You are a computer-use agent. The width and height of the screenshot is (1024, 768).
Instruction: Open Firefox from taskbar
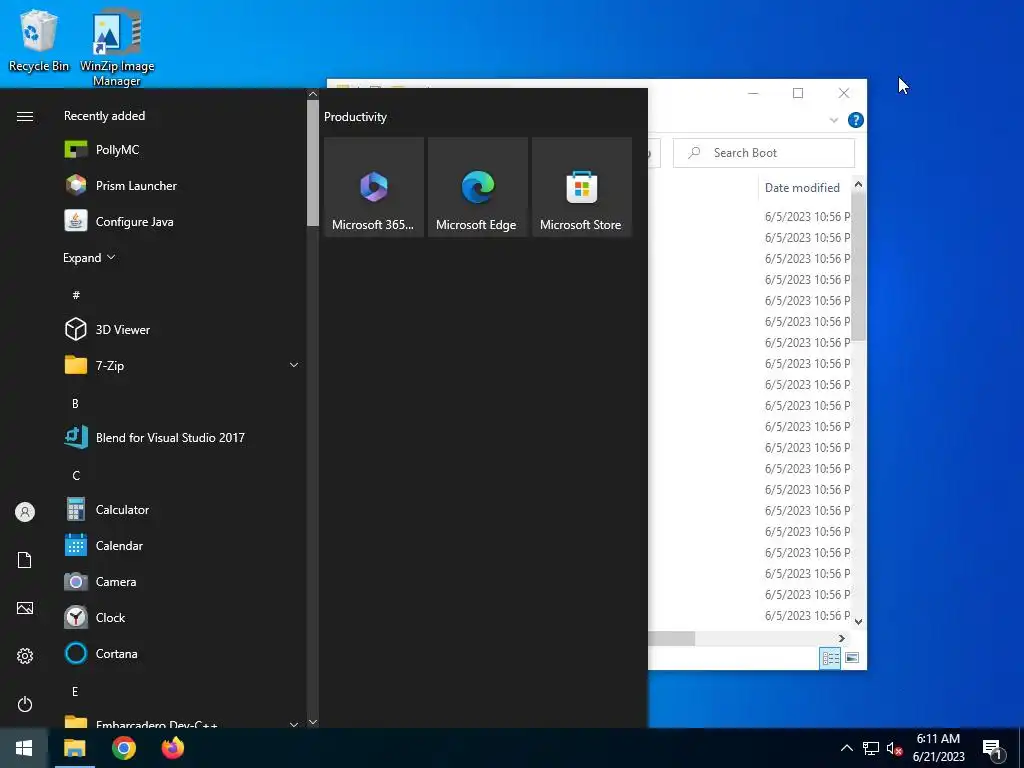click(x=172, y=748)
